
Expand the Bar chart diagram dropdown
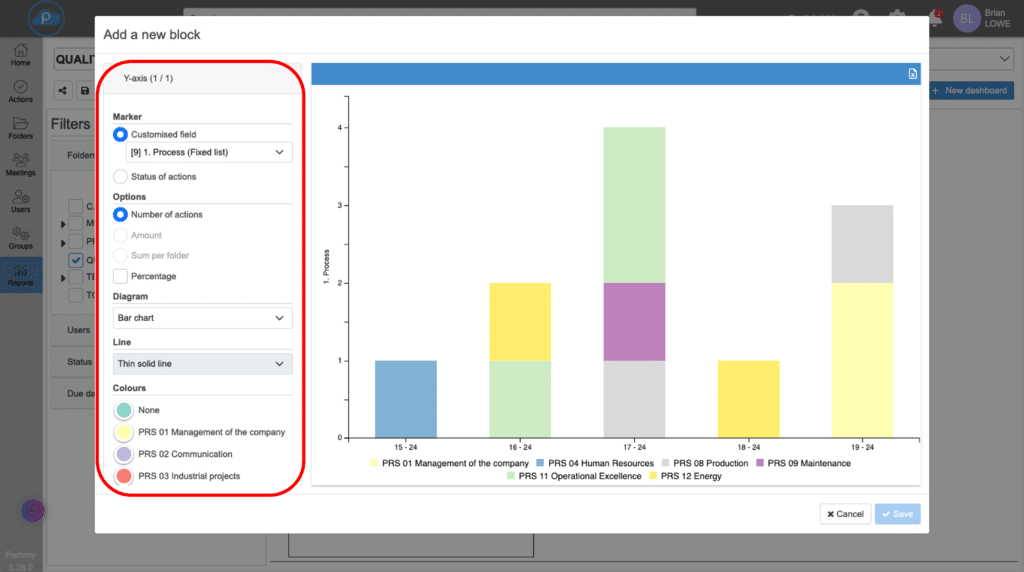pos(203,318)
